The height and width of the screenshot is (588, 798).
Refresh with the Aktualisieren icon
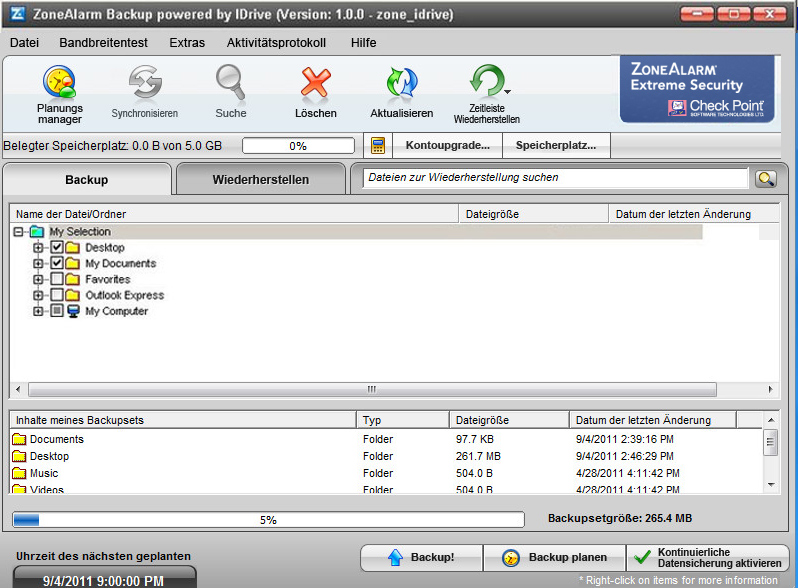pos(402,82)
